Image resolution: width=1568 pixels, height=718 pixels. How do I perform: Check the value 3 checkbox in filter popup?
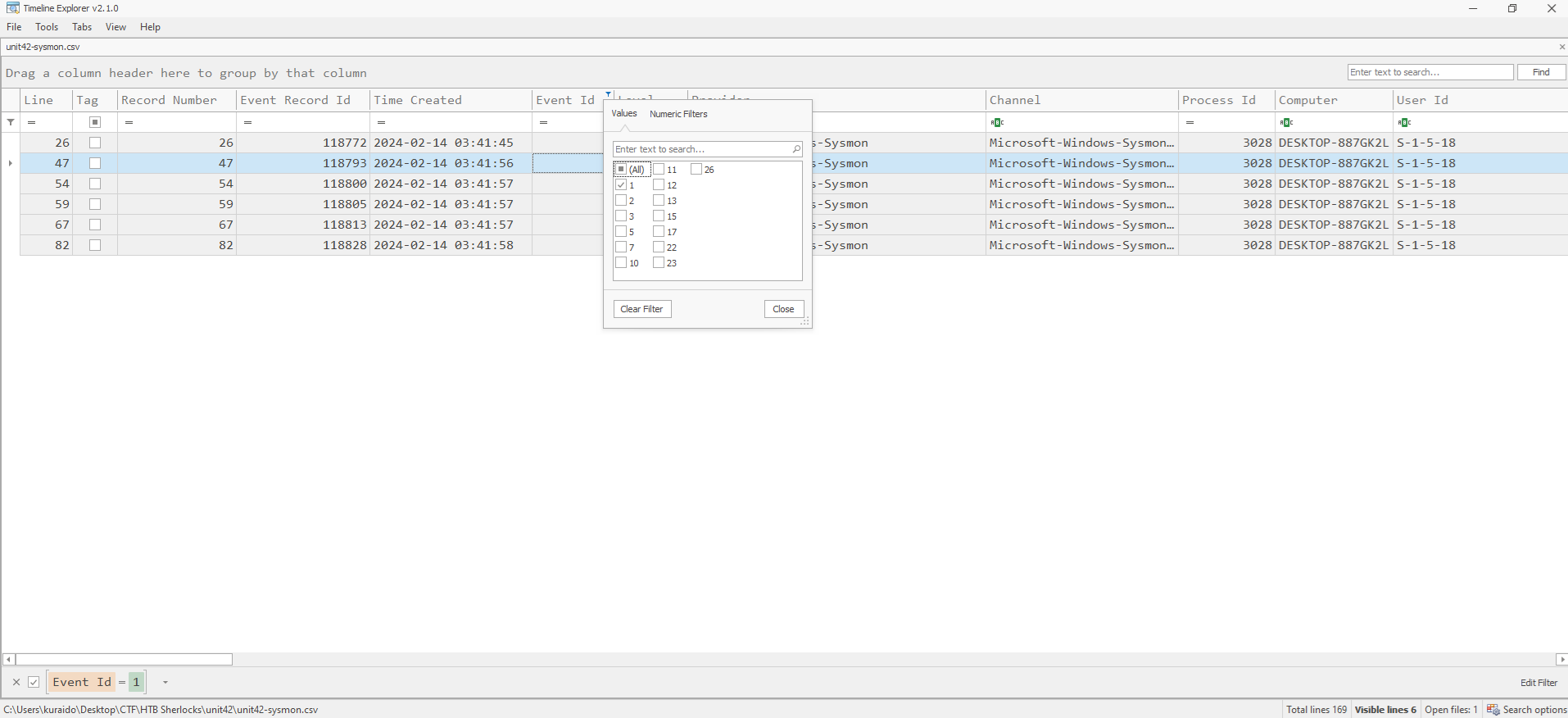(x=621, y=216)
